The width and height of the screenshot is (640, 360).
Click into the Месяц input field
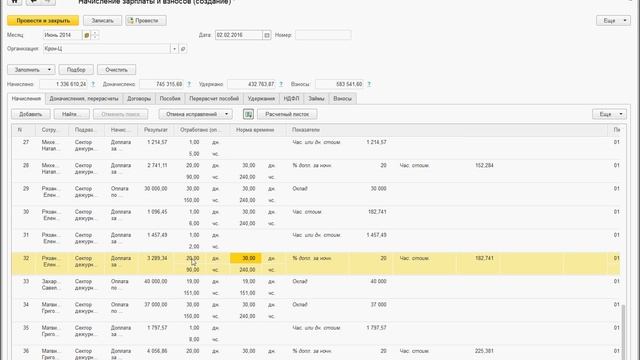tap(62, 35)
